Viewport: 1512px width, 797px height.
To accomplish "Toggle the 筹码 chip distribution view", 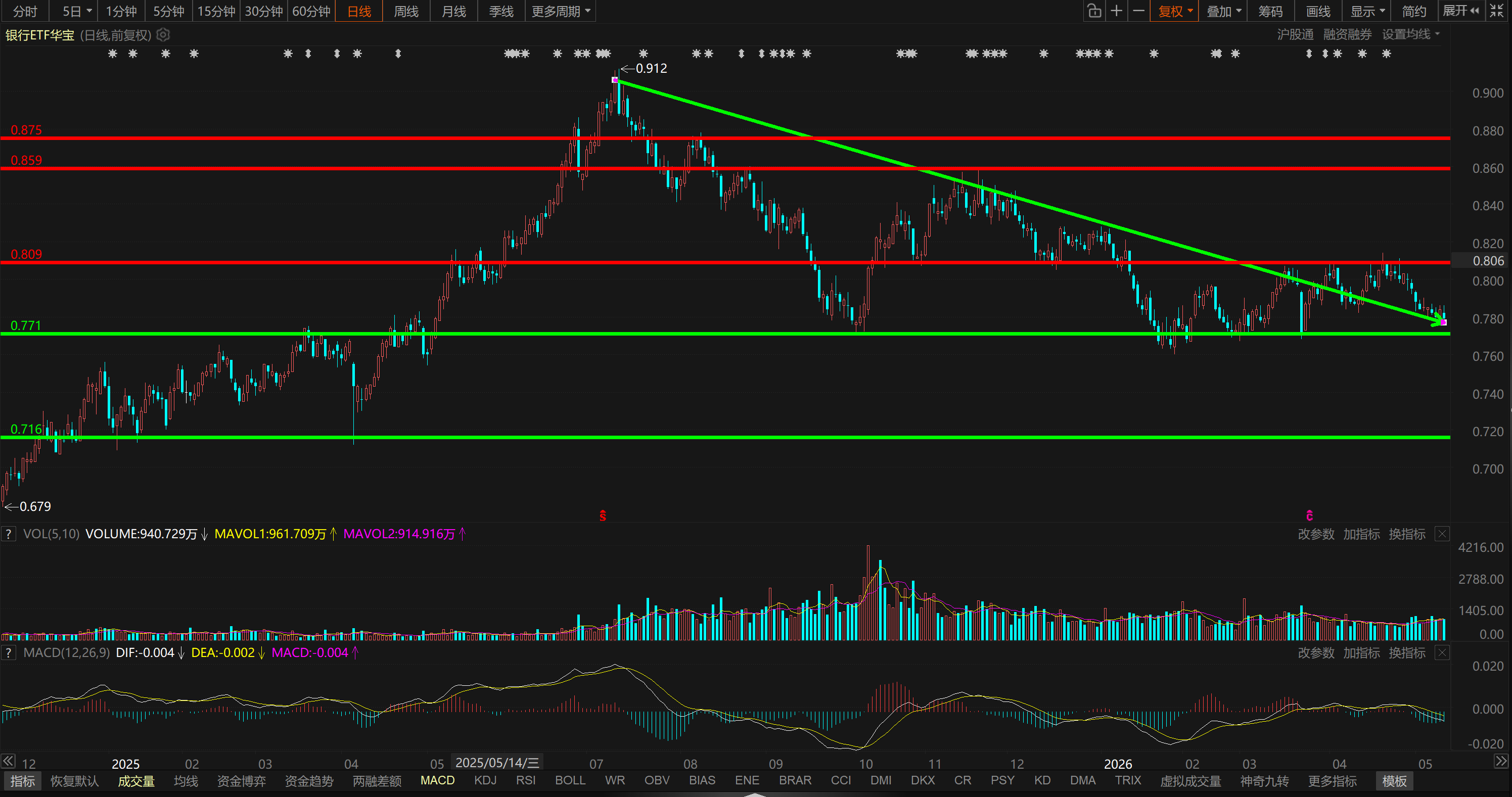I will pos(1270,11).
